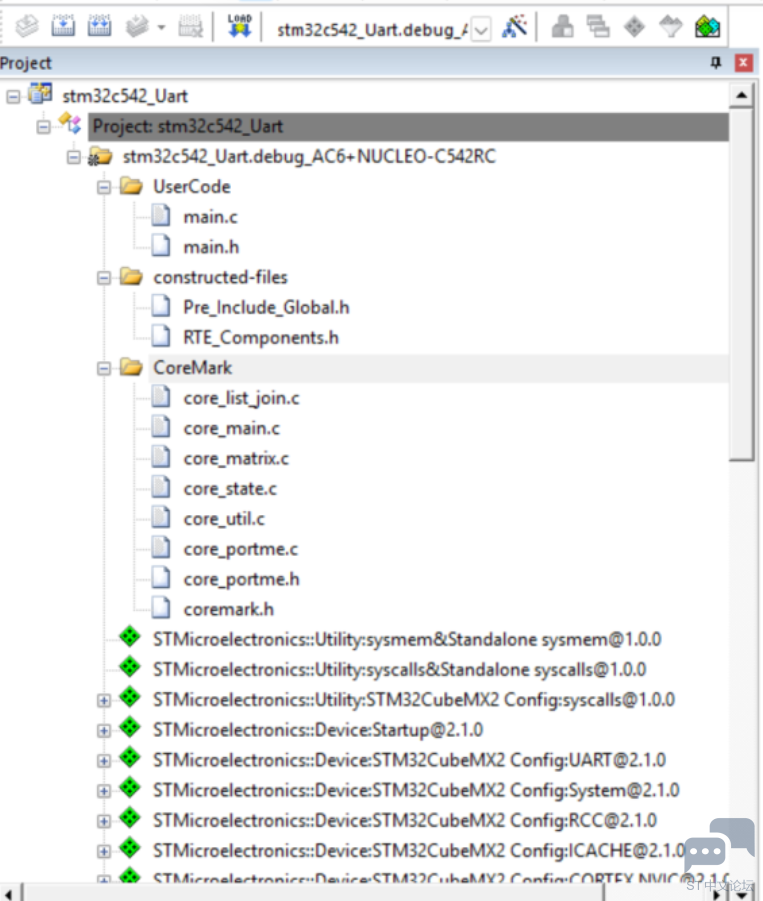Viewport: 763px width, 901px height.
Task: Open Options for Target wand icon
Action: pos(514,26)
